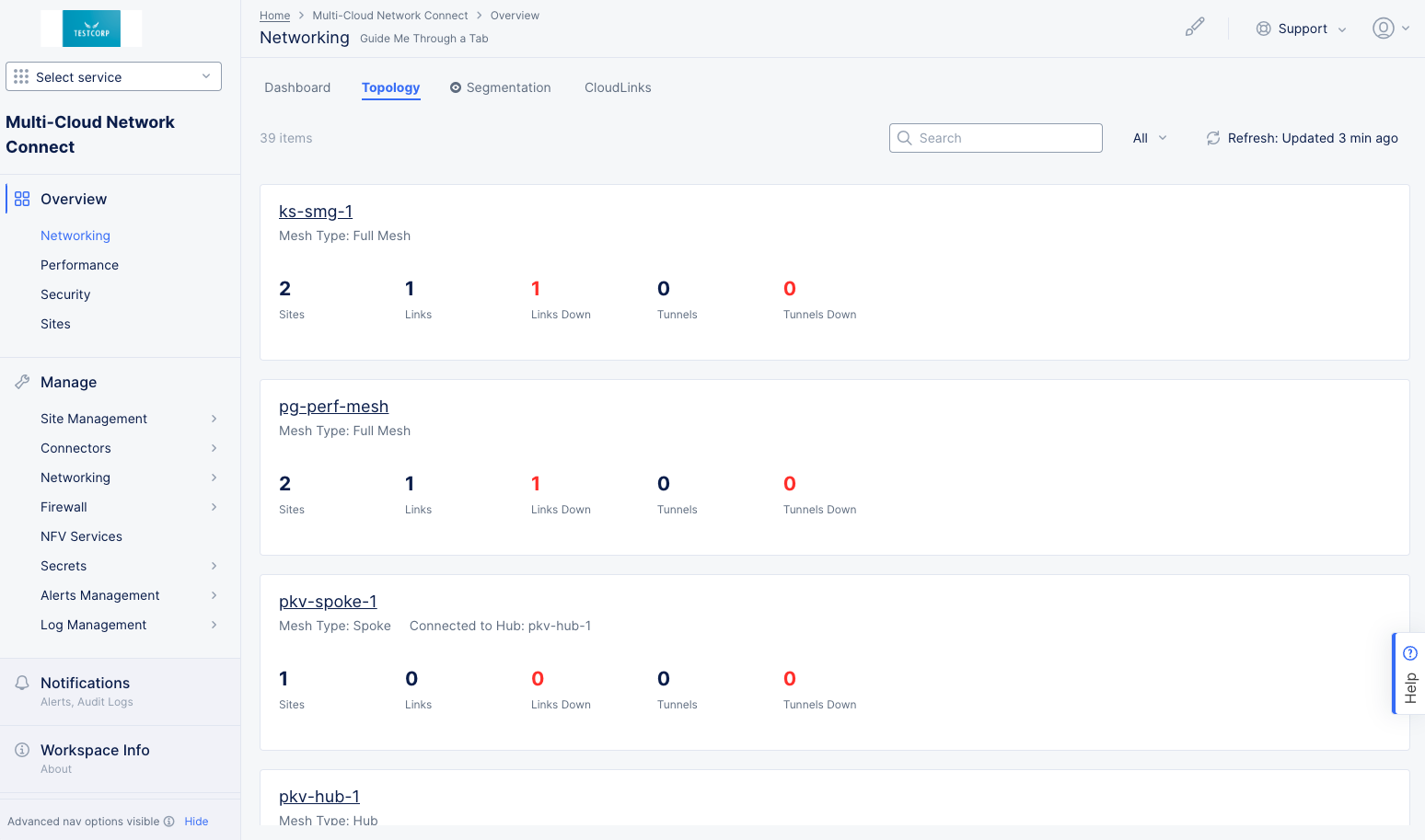Click the Workspace Info icon

click(x=22, y=750)
